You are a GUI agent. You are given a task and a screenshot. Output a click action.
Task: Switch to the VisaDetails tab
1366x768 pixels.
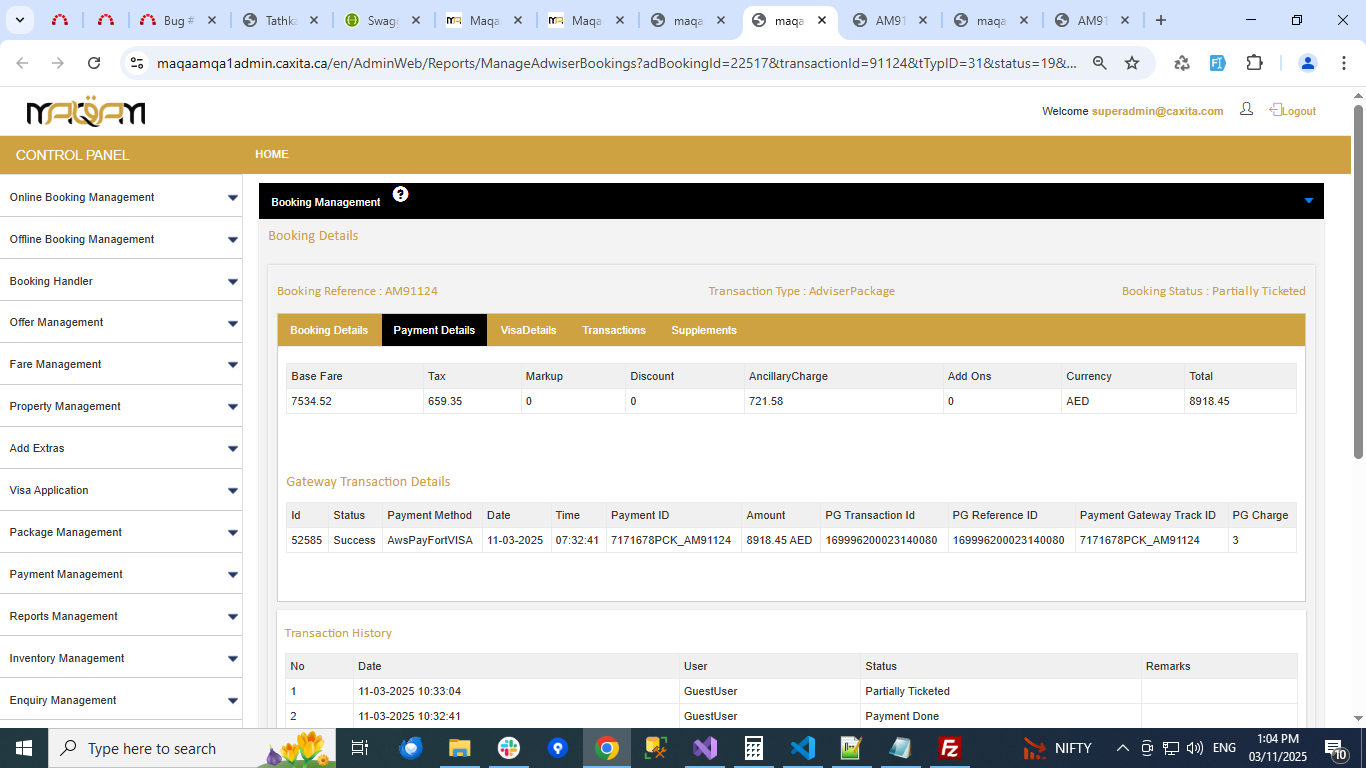click(528, 330)
